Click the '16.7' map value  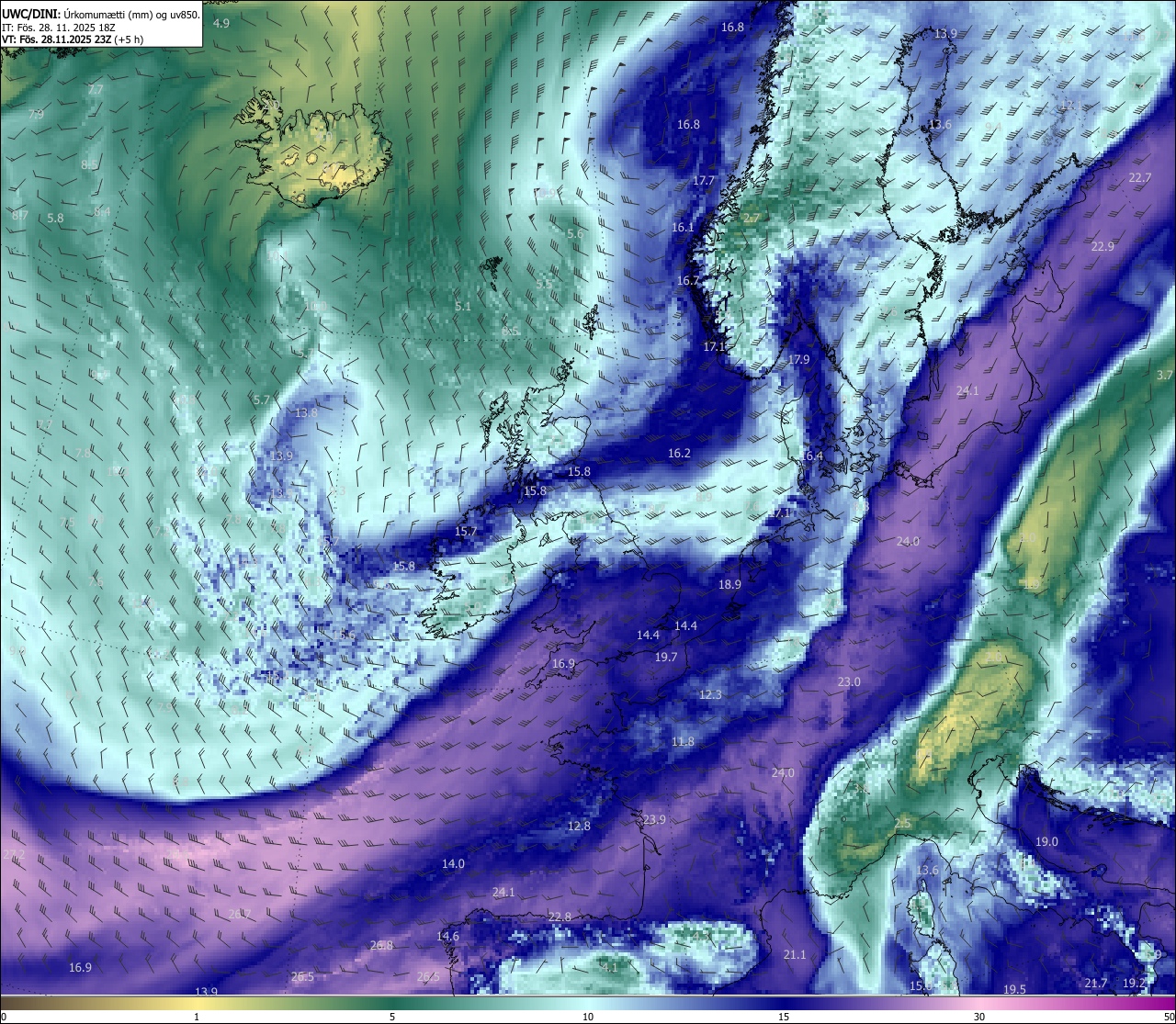click(x=688, y=281)
